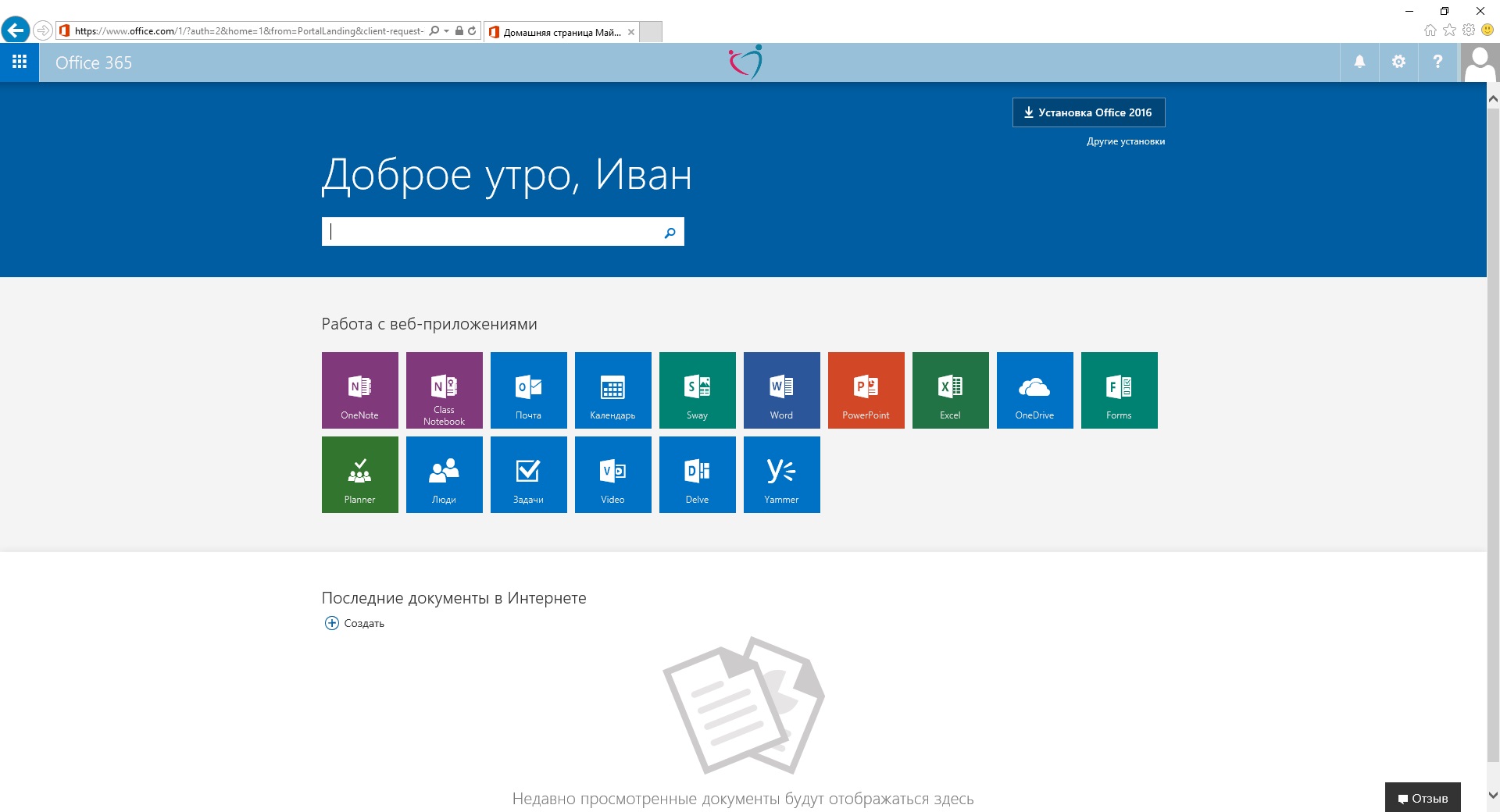The image size is (1500, 812).
Task: Open a new browser tab
Action: point(651,32)
